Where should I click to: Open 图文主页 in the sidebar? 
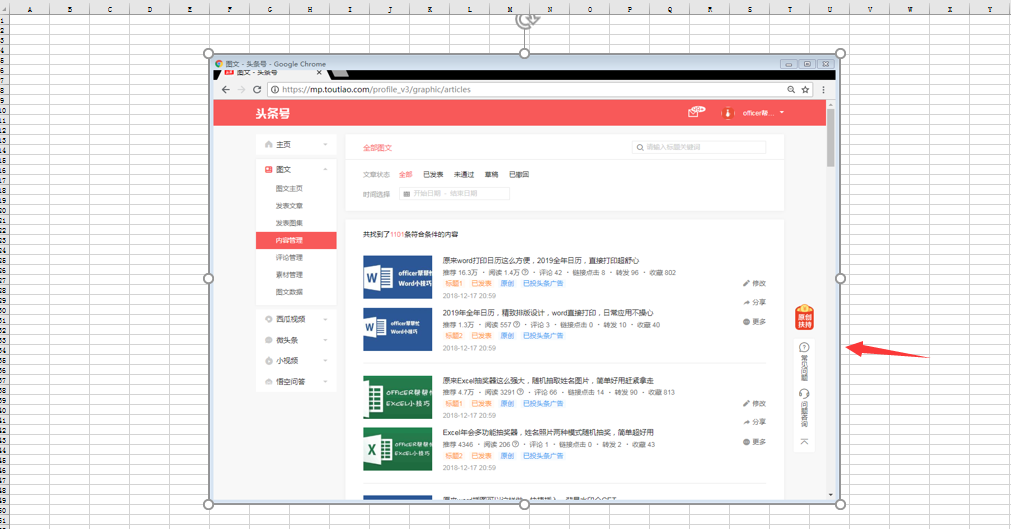289,188
